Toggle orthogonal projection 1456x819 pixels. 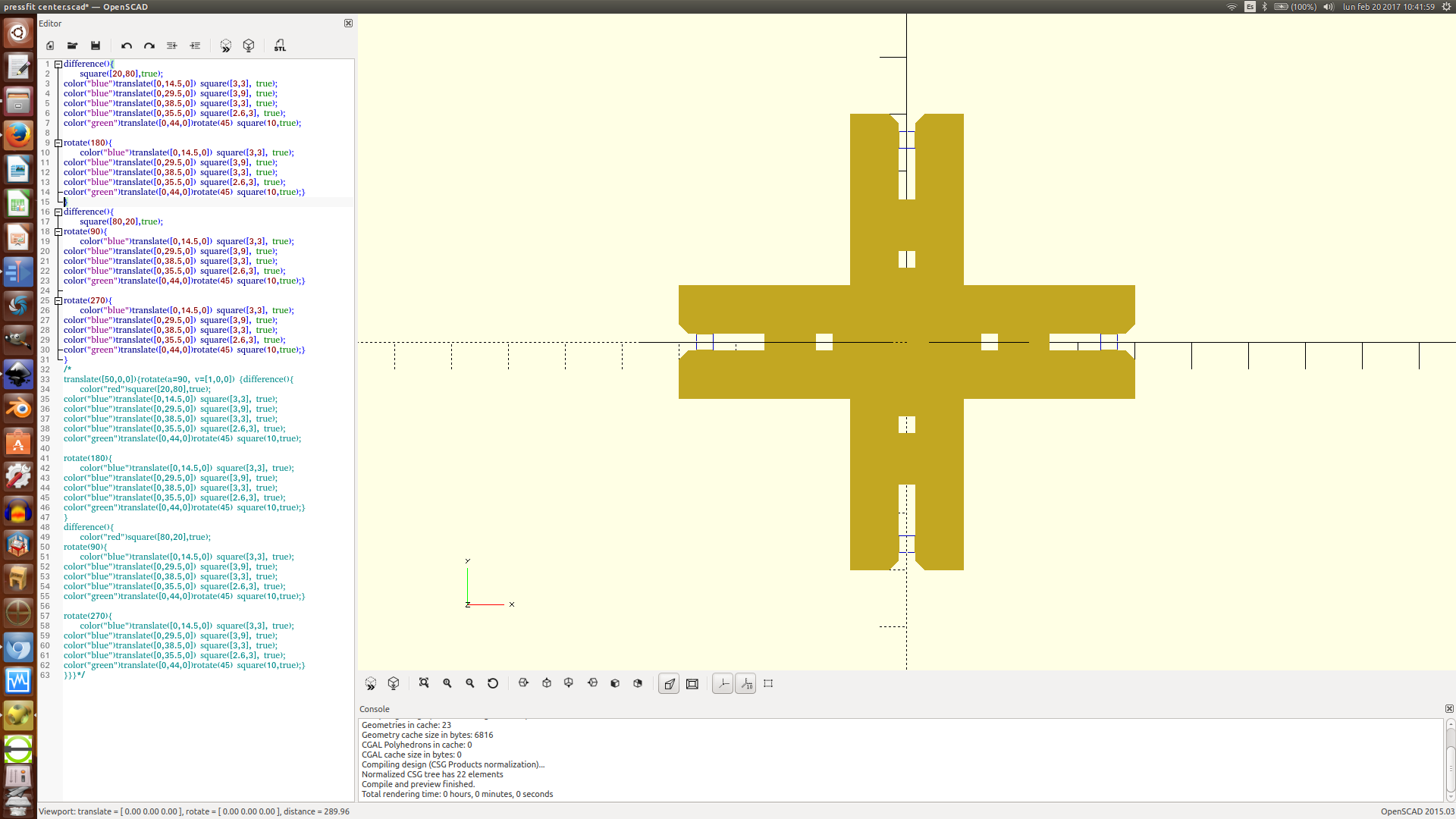[x=692, y=684]
